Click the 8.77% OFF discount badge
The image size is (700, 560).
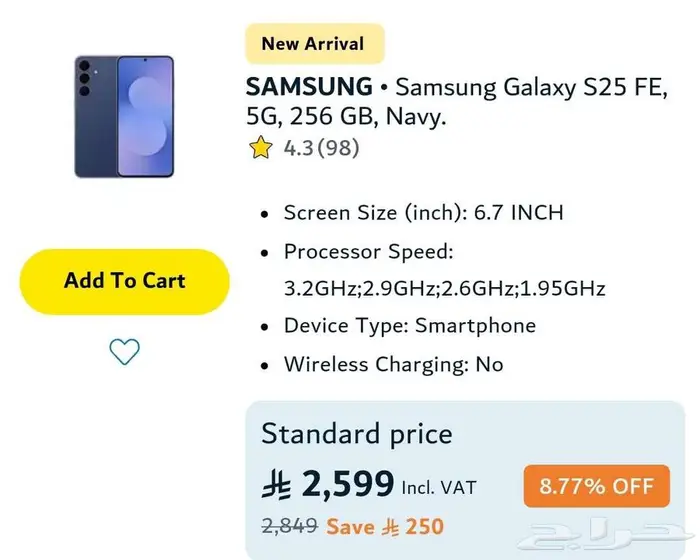pos(595,487)
